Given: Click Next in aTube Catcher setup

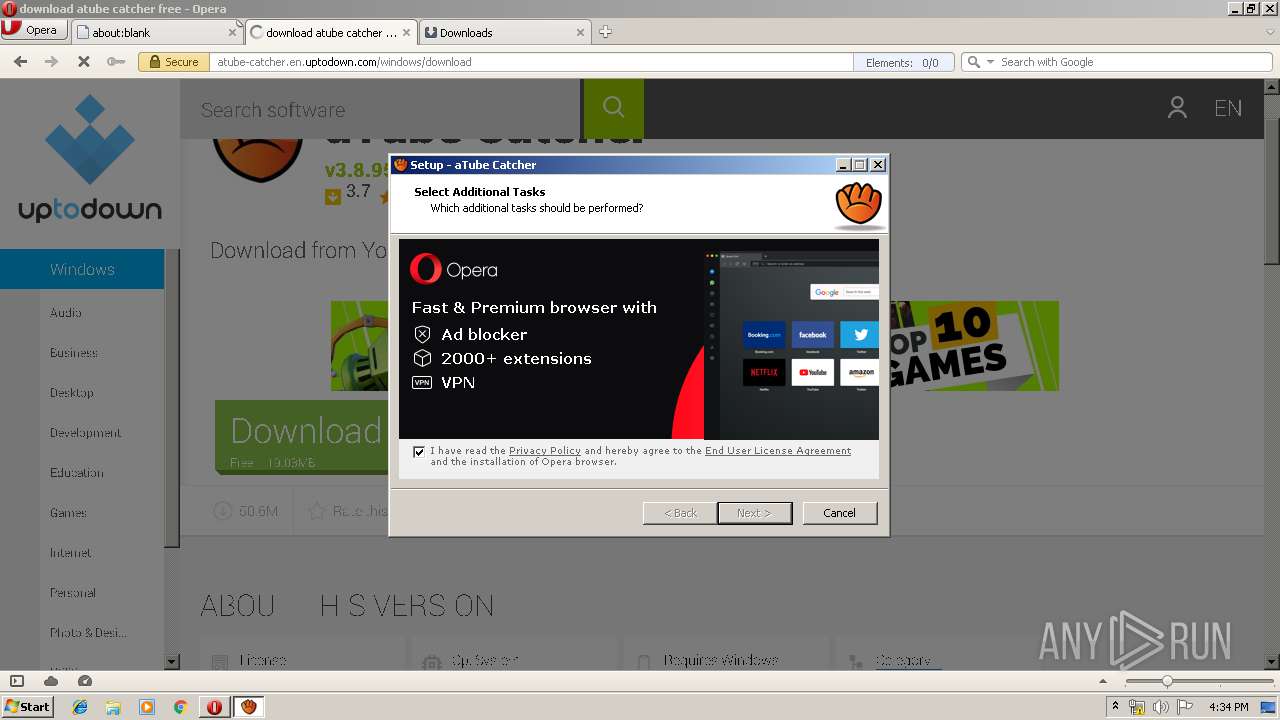Looking at the screenshot, I should pyautogui.click(x=755, y=513).
